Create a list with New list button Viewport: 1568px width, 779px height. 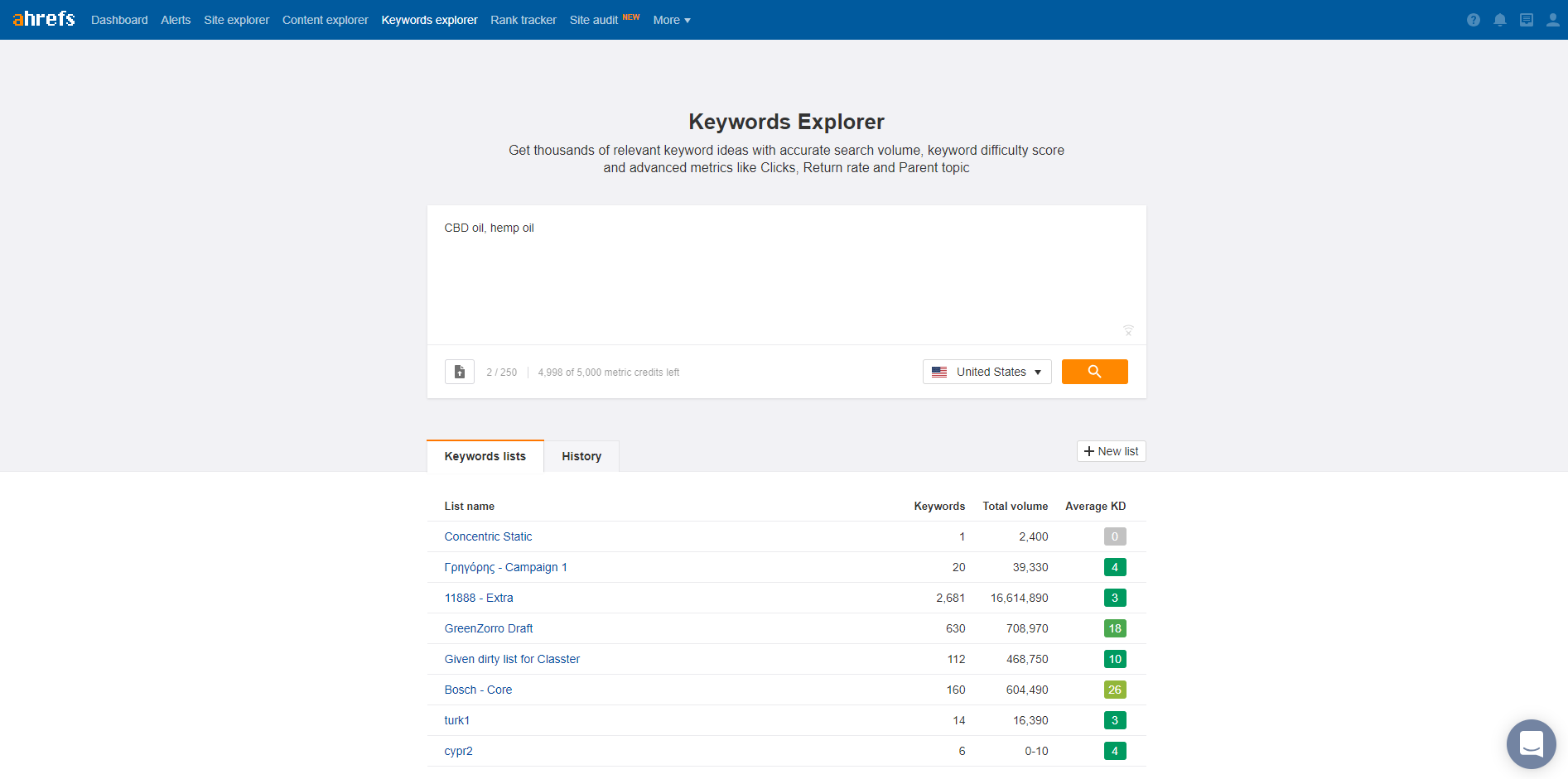[x=1111, y=451]
